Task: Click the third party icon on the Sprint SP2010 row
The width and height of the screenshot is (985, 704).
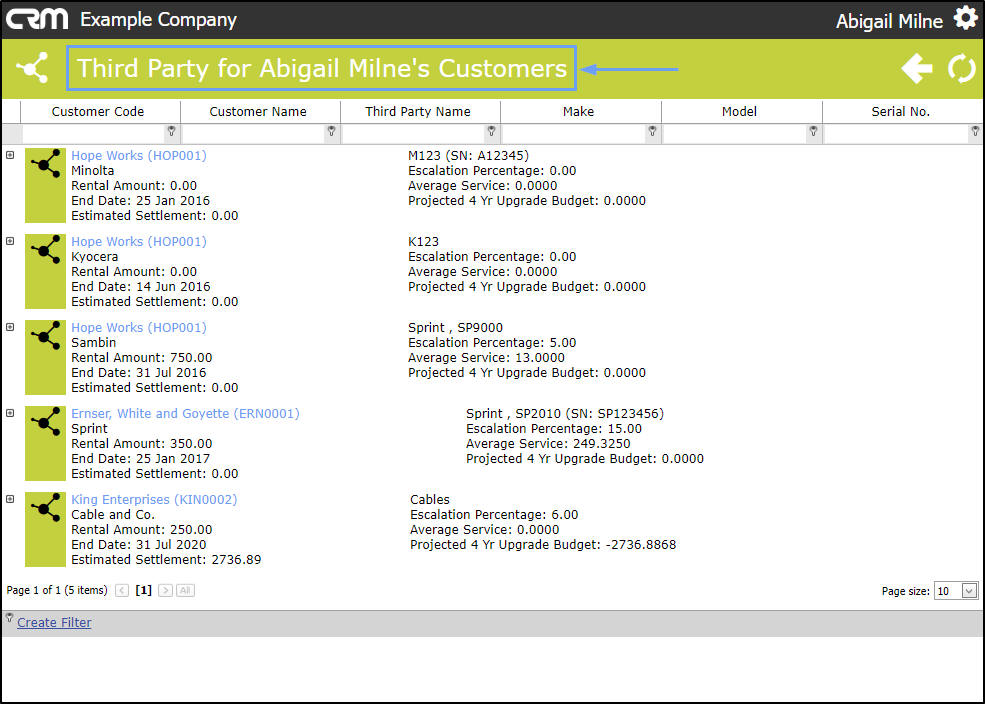Action: [x=45, y=443]
